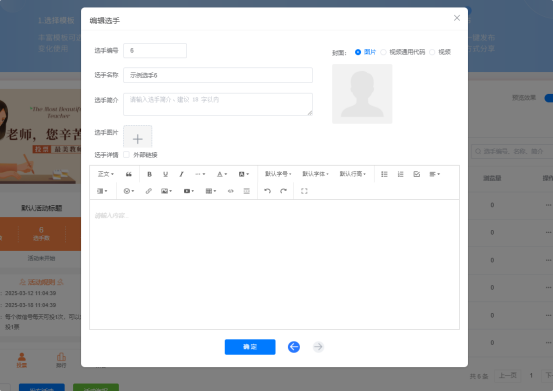Click the cover avatar placeholder thumbnail
This screenshot has width=553, height=392.
[362, 94]
